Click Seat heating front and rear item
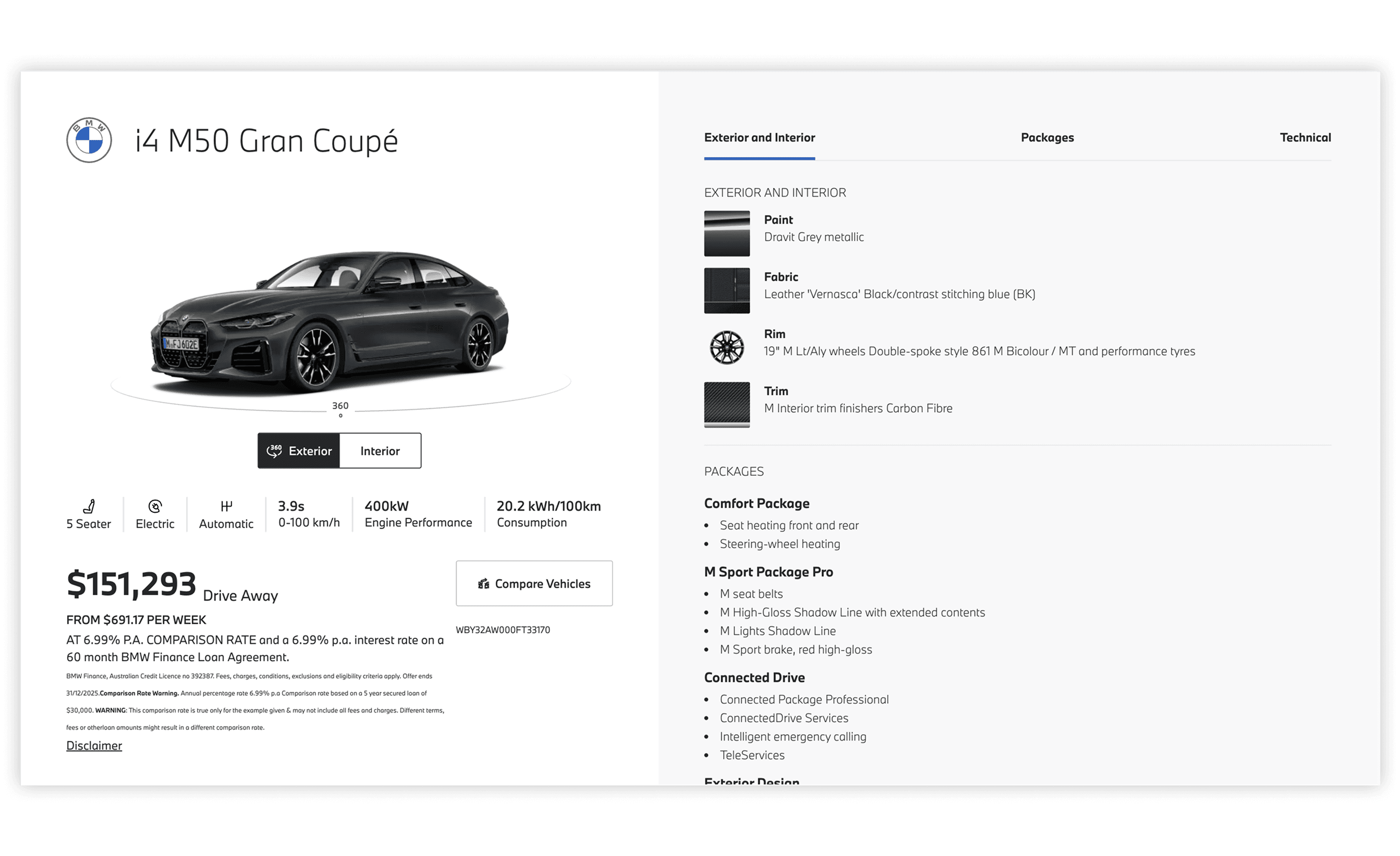Viewport: 1400px width, 856px height. click(x=789, y=525)
